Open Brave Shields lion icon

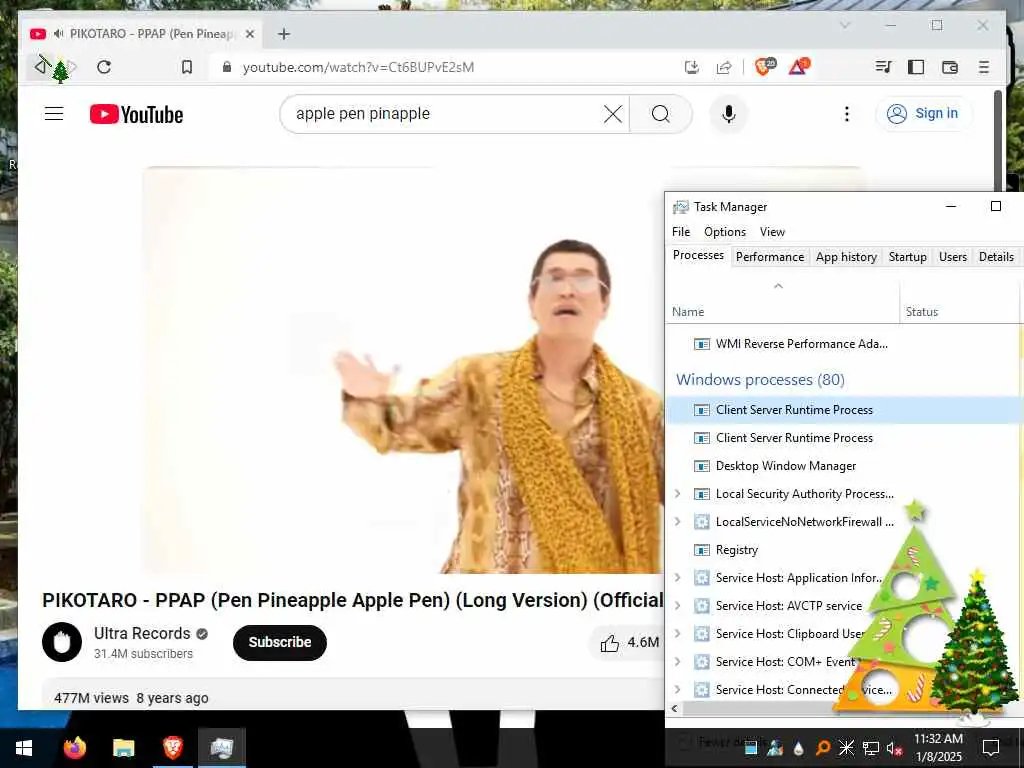(x=764, y=66)
